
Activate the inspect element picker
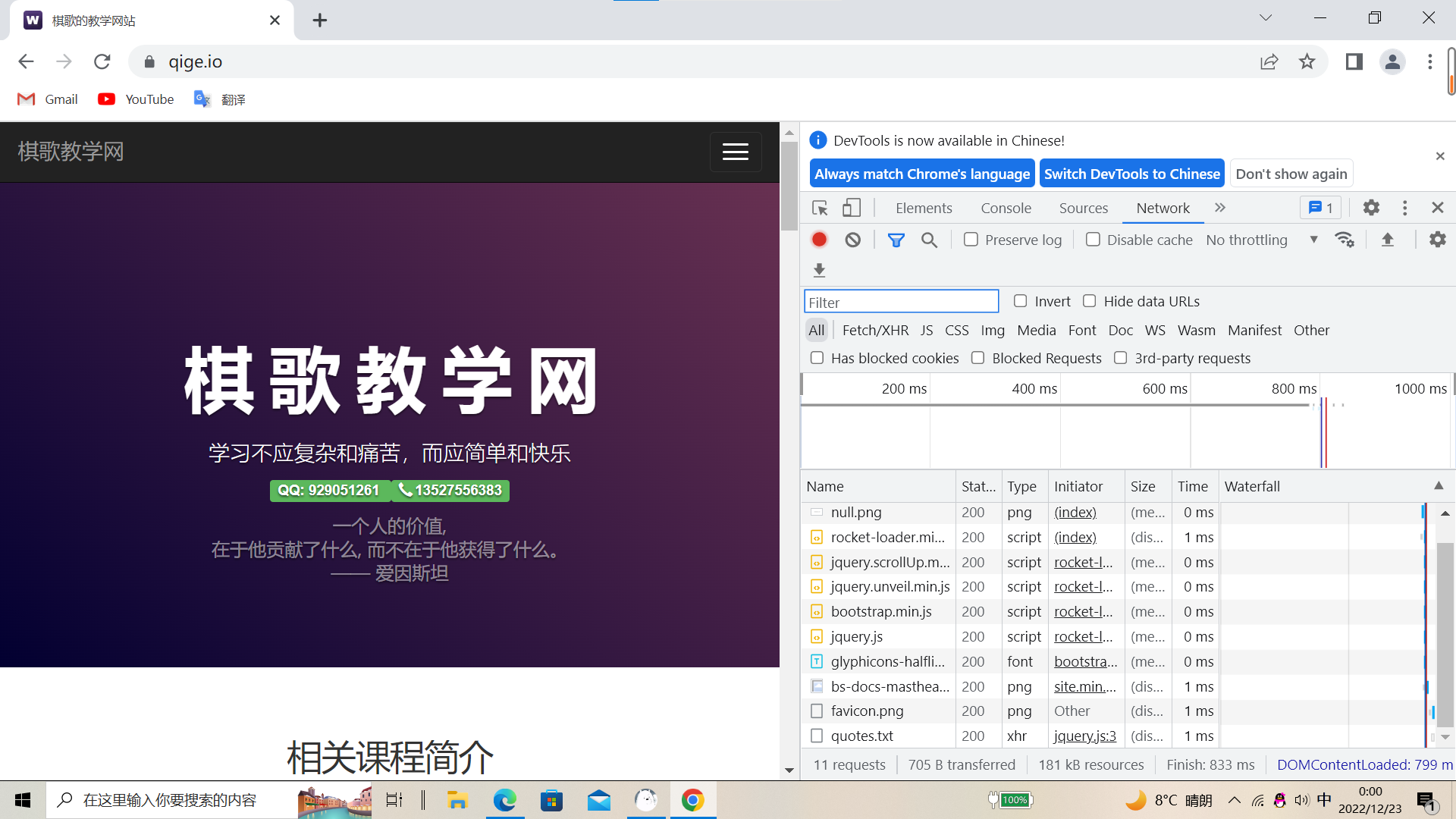(820, 208)
